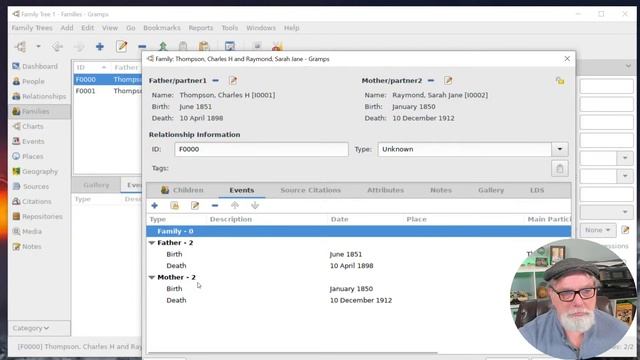Share an existing event icon in Events tab
640x360 pixels.
pyautogui.click(x=175, y=205)
